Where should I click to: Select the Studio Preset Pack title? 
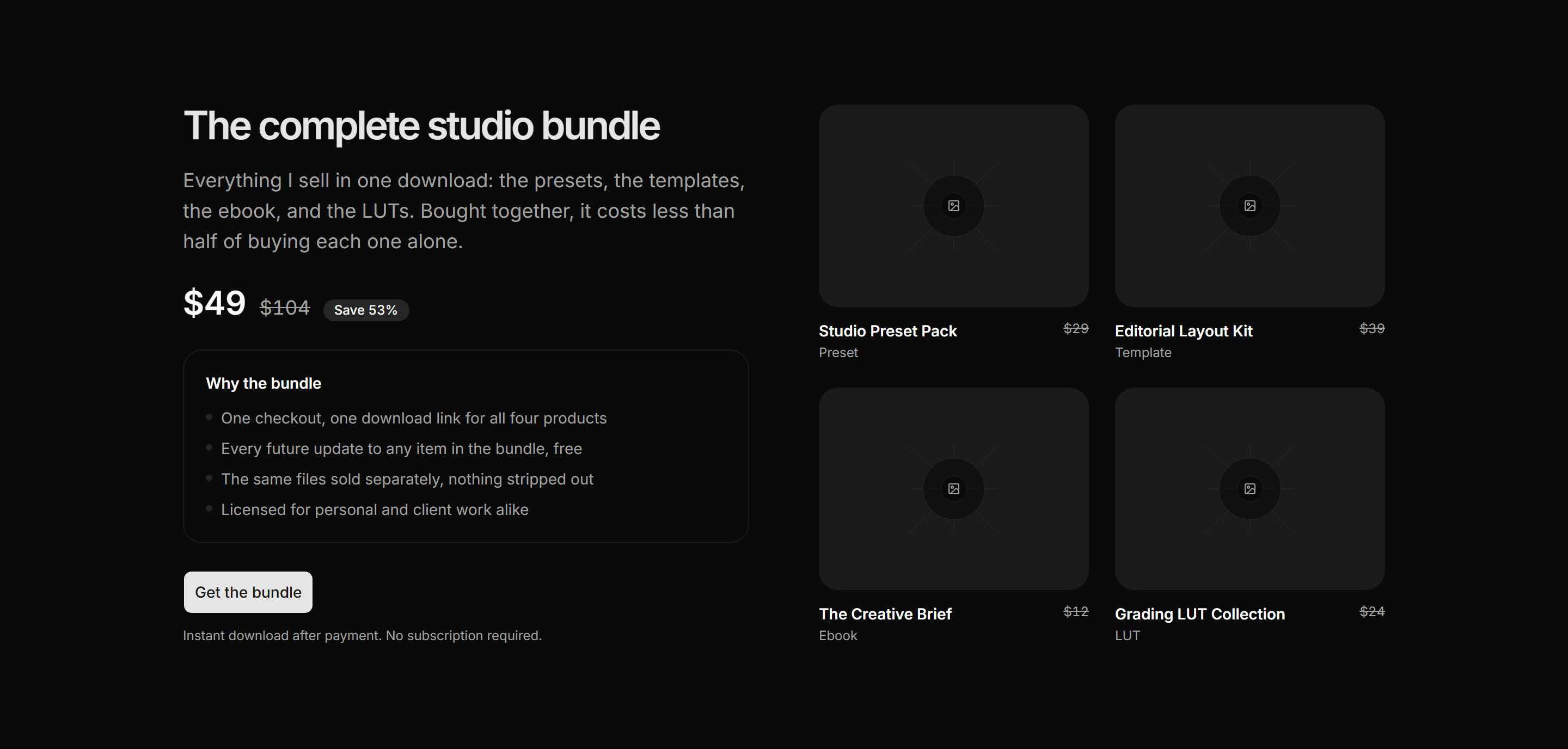tap(887, 331)
